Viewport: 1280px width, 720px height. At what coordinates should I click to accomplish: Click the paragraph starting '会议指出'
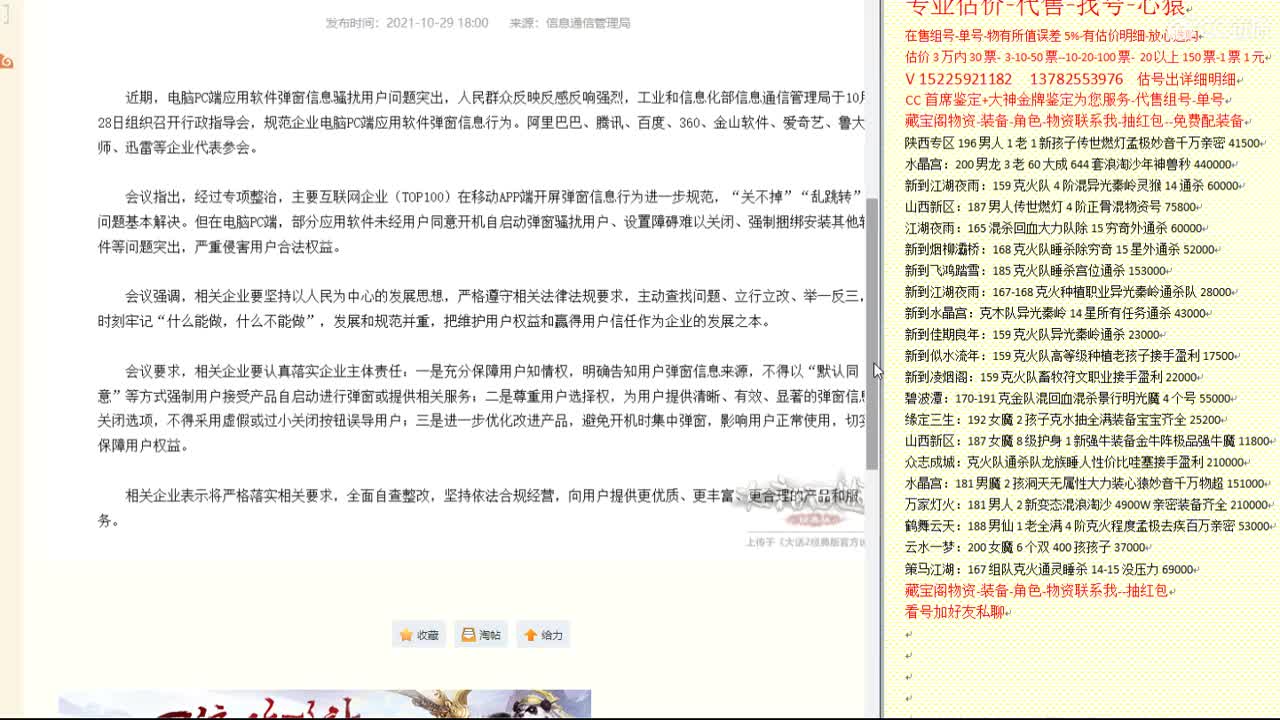481,222
